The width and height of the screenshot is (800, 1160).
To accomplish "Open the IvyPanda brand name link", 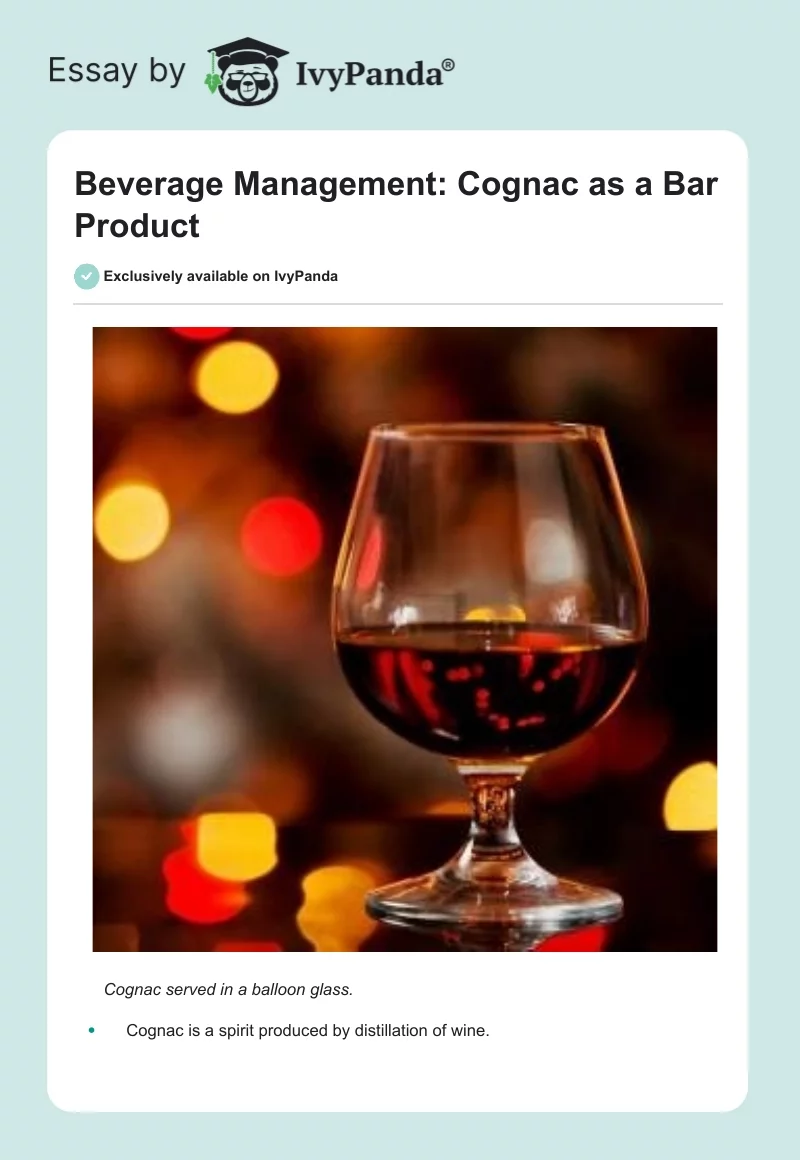I will [369, 74].
